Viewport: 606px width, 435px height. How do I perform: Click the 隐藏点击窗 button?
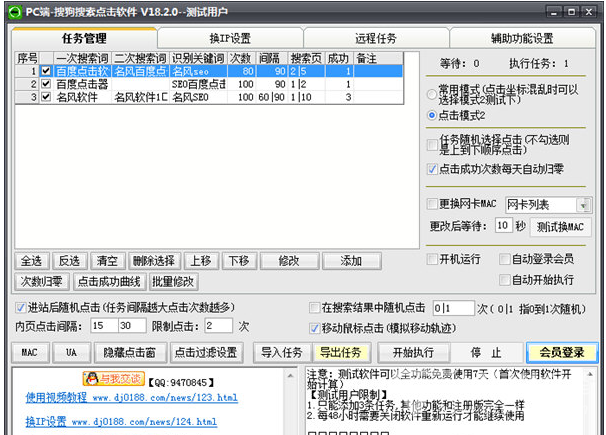(x=130, y=352)
